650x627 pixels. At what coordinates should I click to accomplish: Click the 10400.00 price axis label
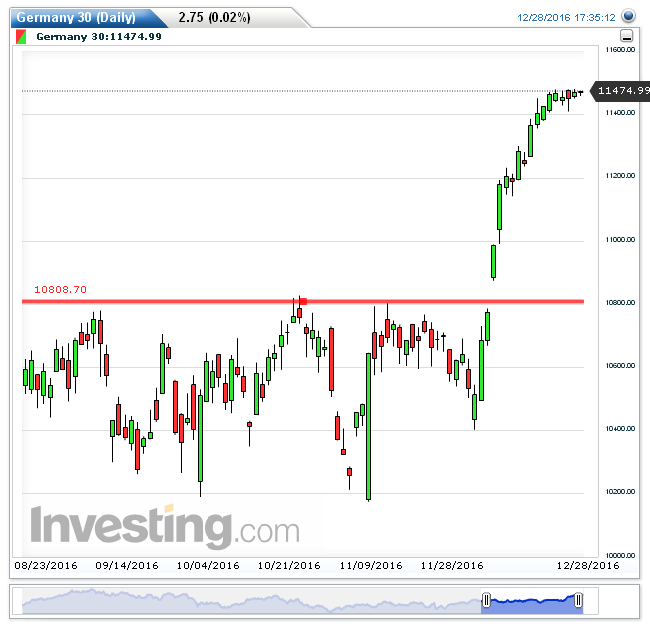pos(620,428)
